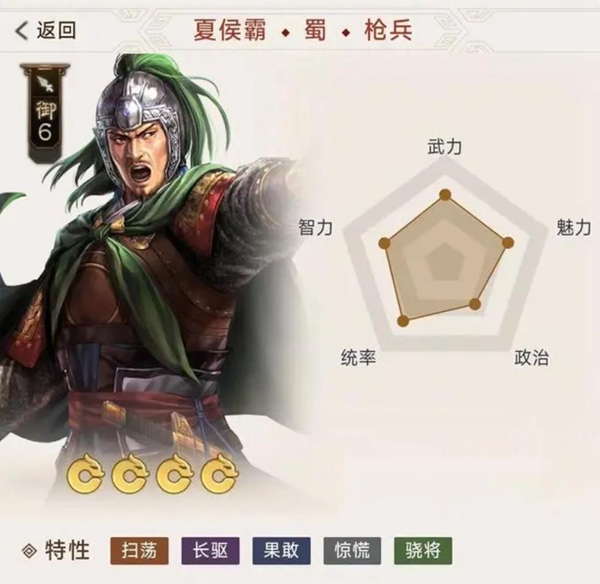Select the blue 果敢 trait tag
The image size is (600, 584).
click(x=281, y=551)
